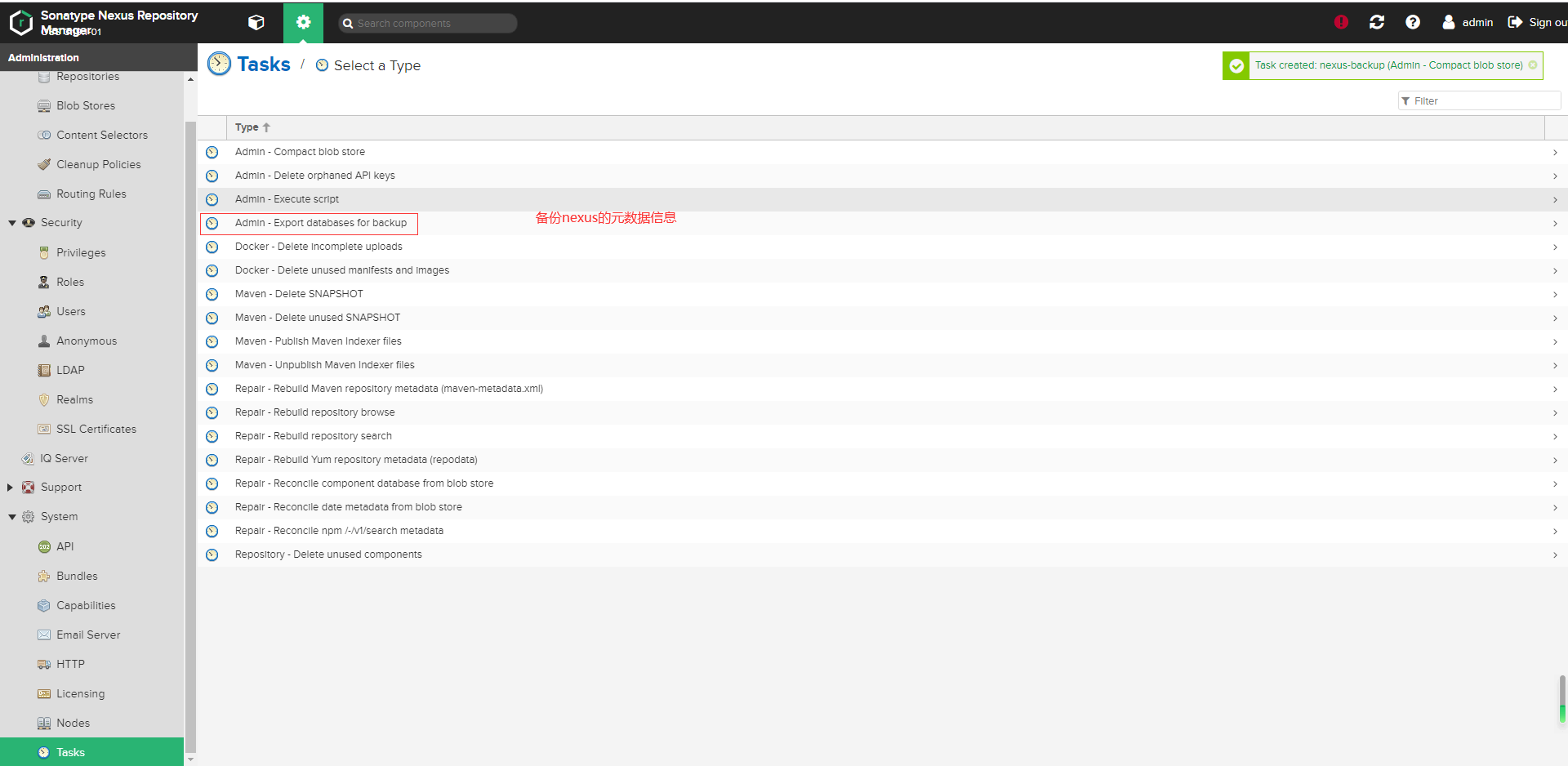
Task: Click the Blob Stores sidebar icon
Action: 44,106
